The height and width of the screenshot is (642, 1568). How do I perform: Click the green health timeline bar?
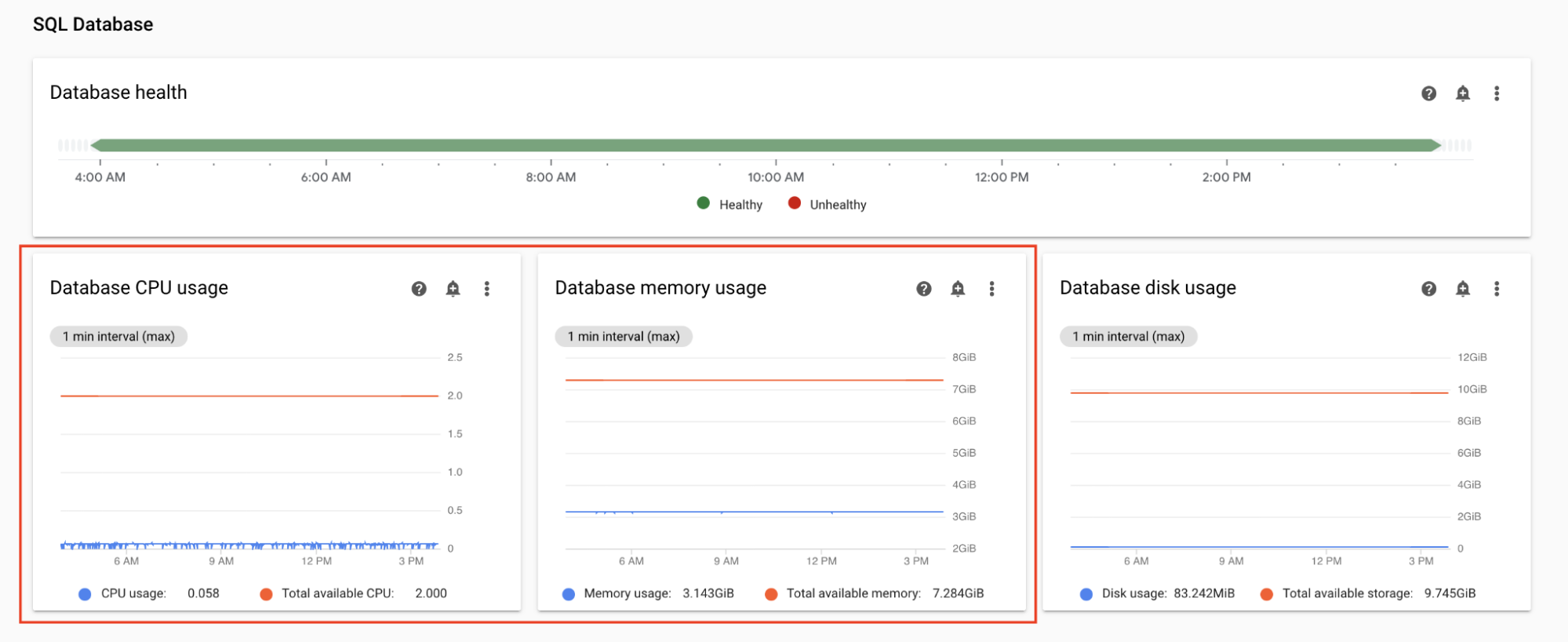[x=765, y=145]
